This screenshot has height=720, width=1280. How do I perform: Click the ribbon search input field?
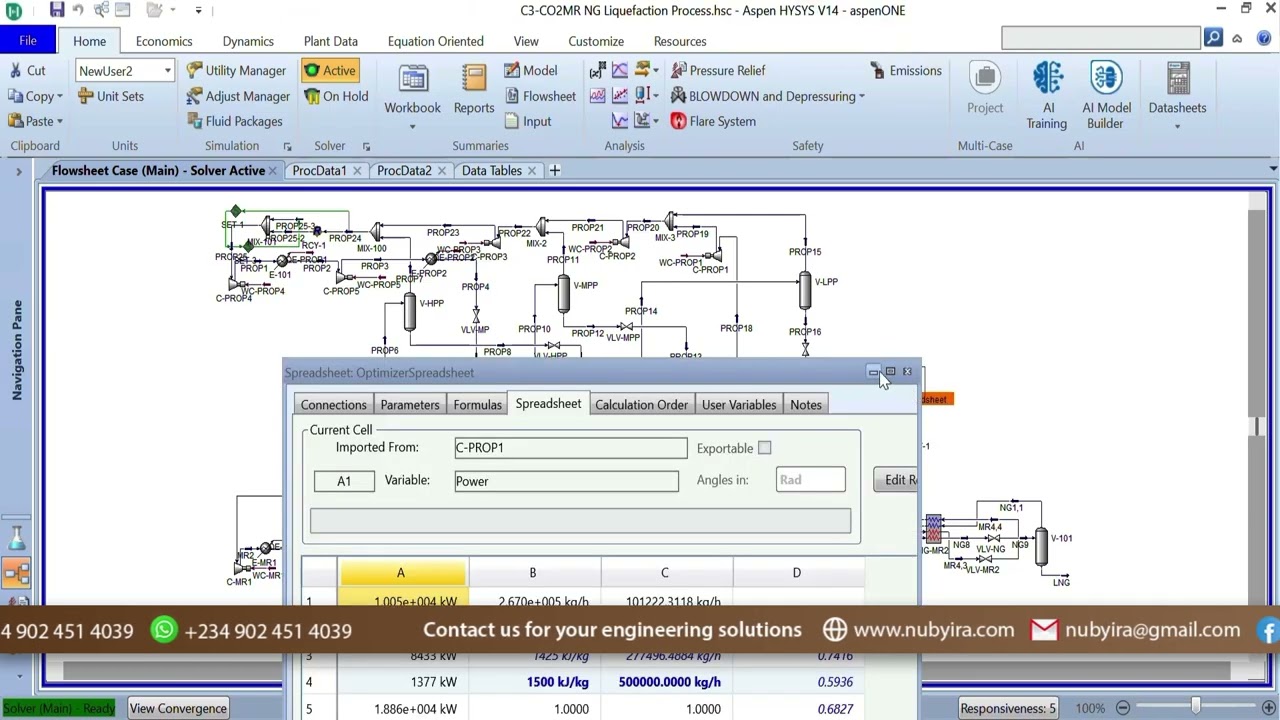1101,38
